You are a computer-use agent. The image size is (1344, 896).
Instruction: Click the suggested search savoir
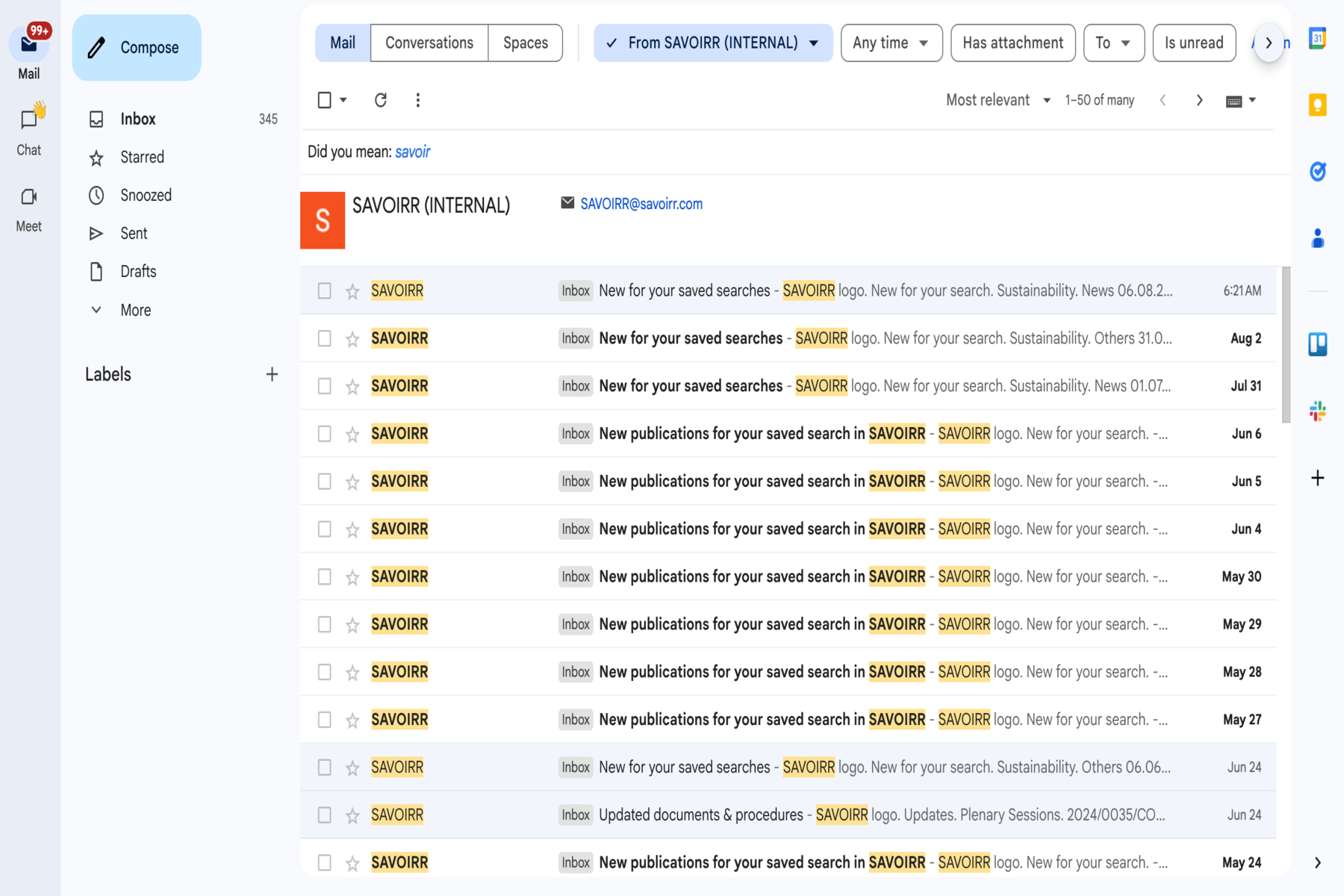[x=413, y=152]
